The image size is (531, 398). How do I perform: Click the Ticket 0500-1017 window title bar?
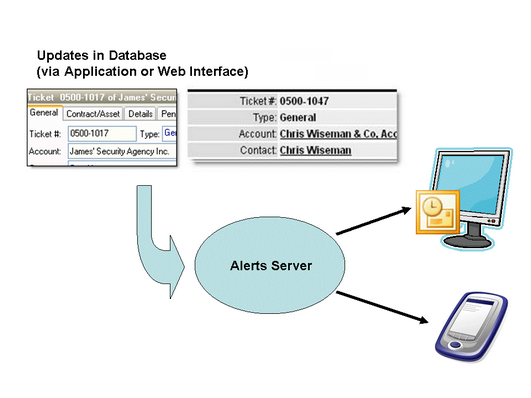(102, 97)
